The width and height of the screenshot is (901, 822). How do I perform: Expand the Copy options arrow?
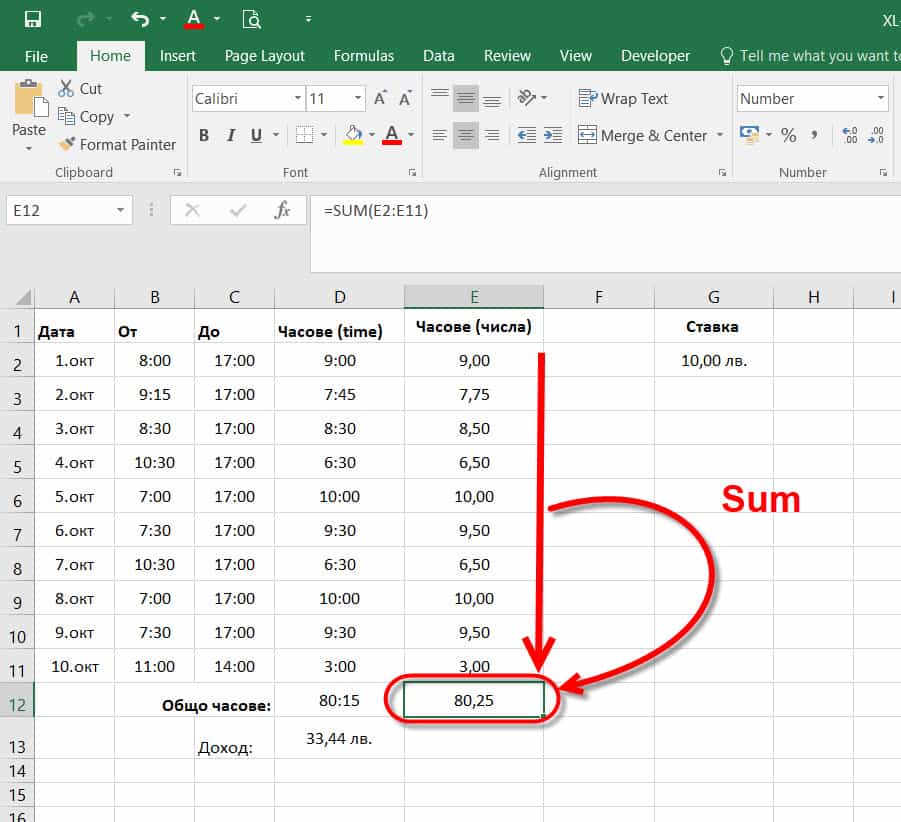coord(127,117)
